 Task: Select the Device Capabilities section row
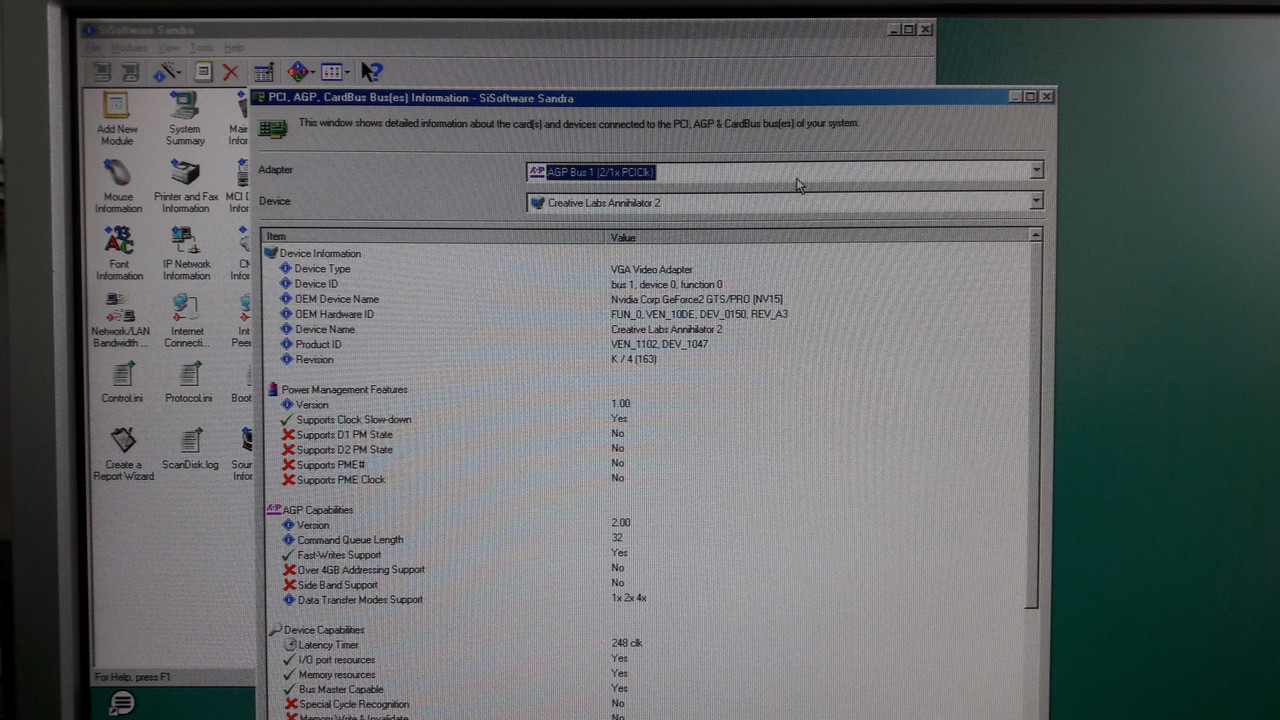[644, 630]
